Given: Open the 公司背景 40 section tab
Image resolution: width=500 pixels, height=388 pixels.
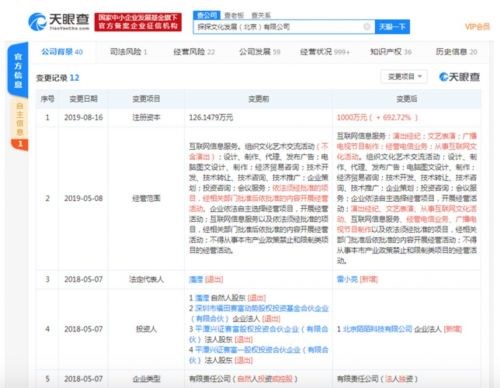Looking at the screenshot, I should point(62,52).
